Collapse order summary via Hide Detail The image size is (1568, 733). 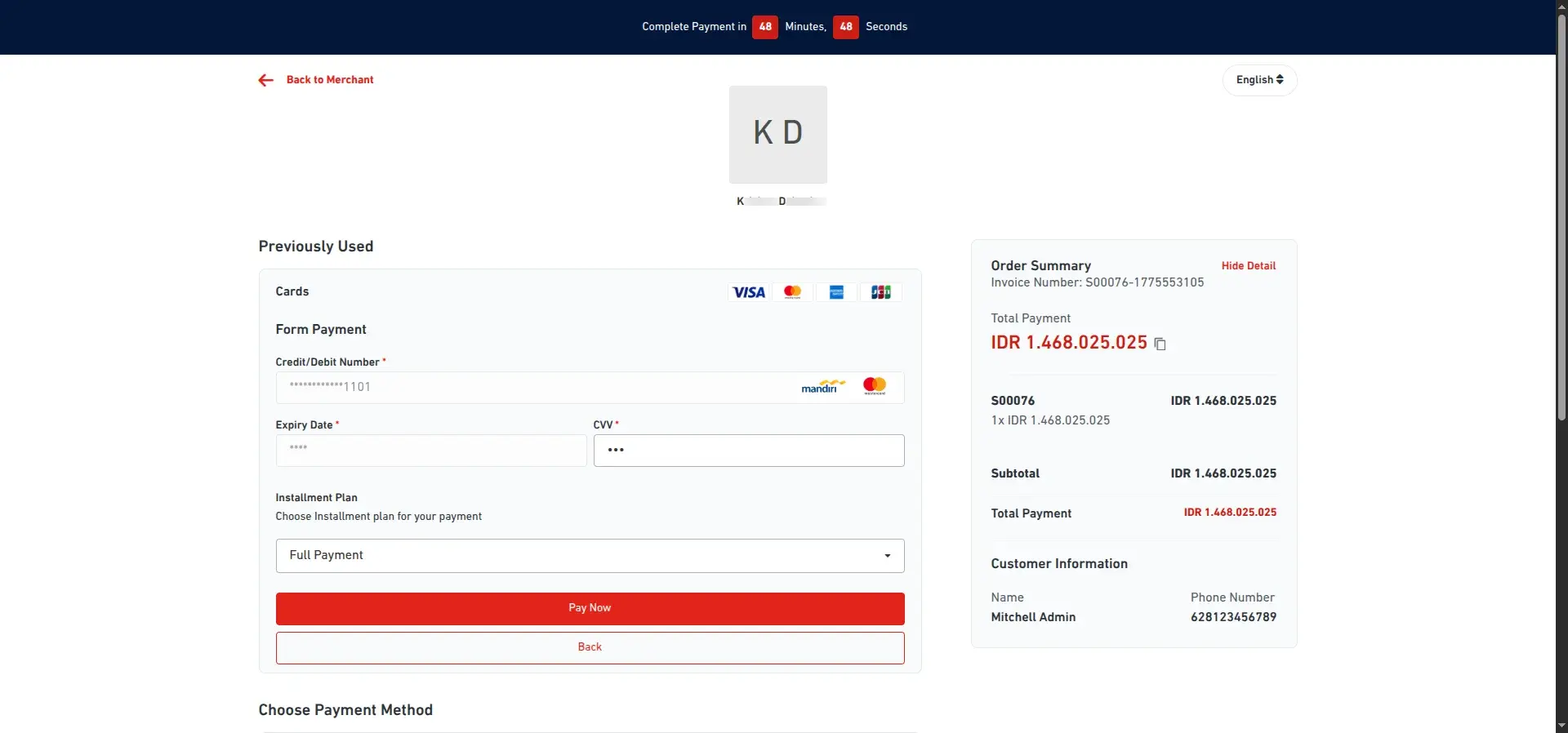1248,266
